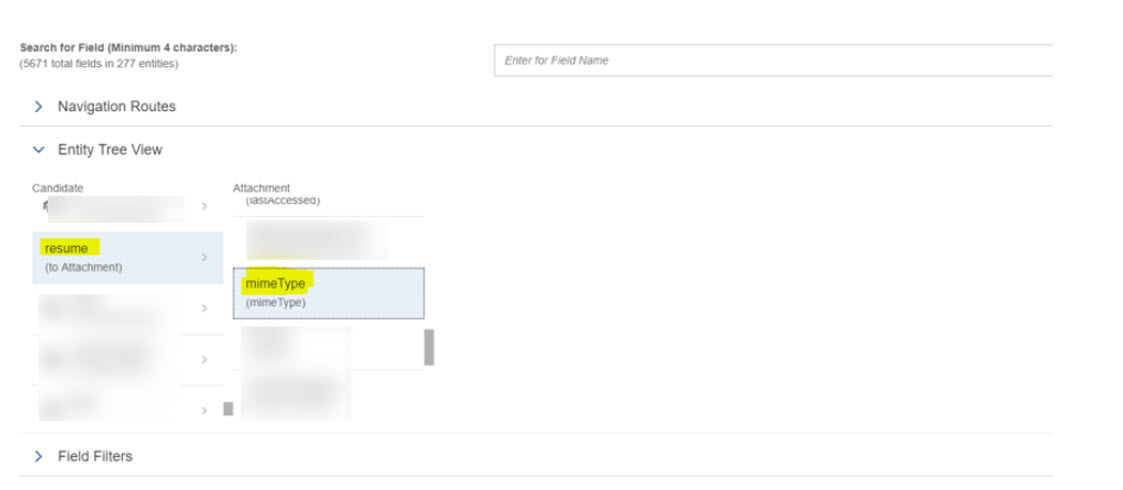Viewport: 1123px width, 490px height.
Task: Click the Attachment column scrollbar thumb
Action: click(429, 347)
